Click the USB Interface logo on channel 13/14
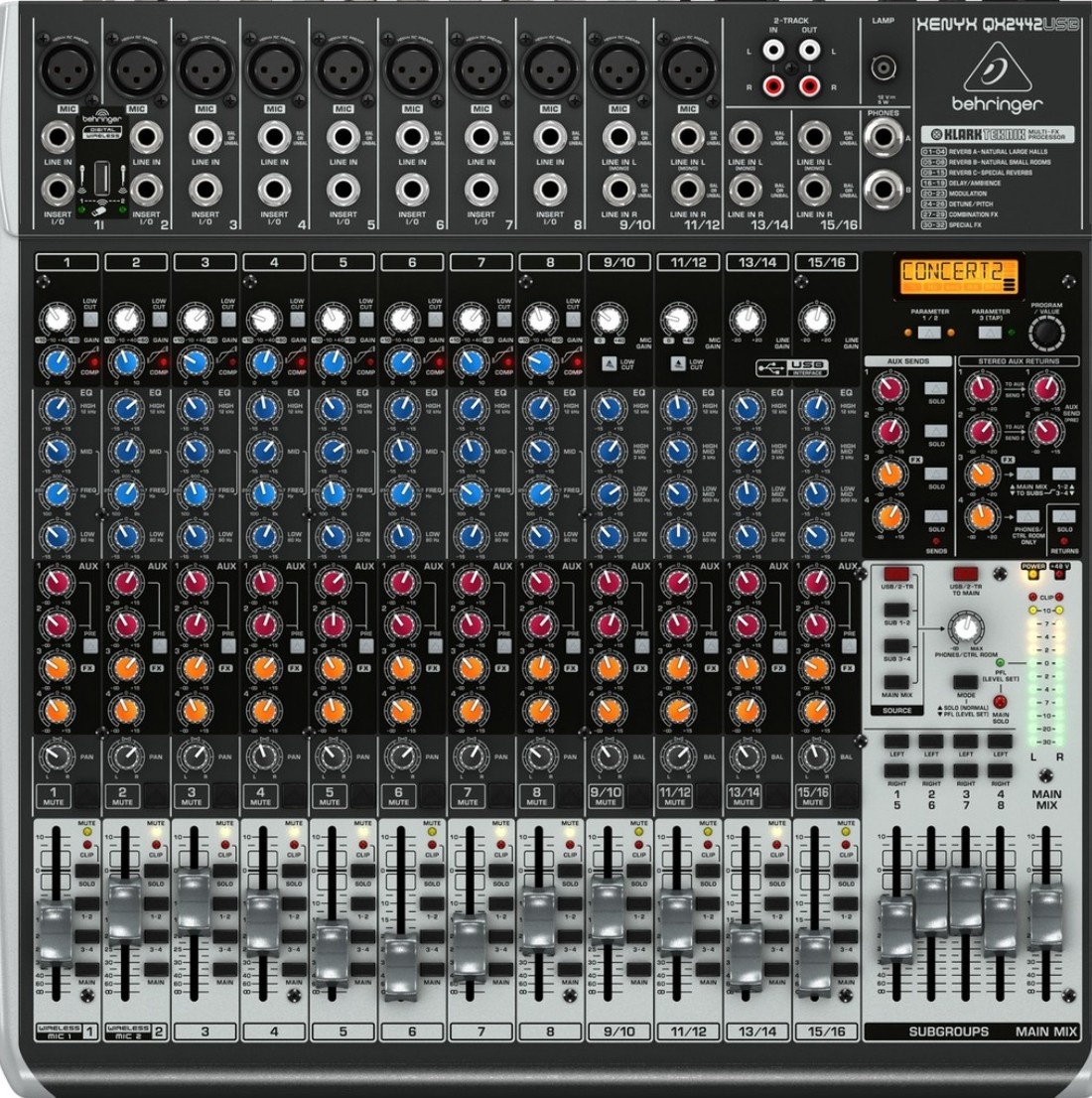This screenshot has width=1092, height=1098. [792, 367]
